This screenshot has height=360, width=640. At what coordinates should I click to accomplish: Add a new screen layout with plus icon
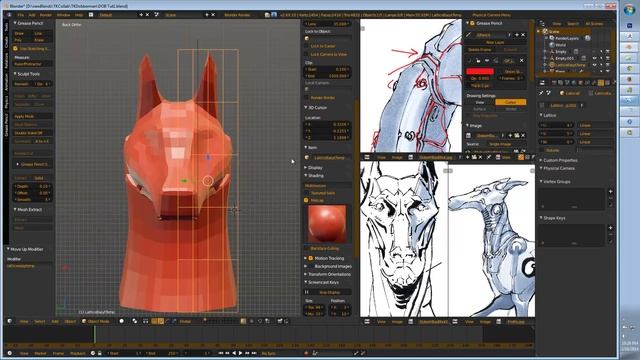click(141, 15)
